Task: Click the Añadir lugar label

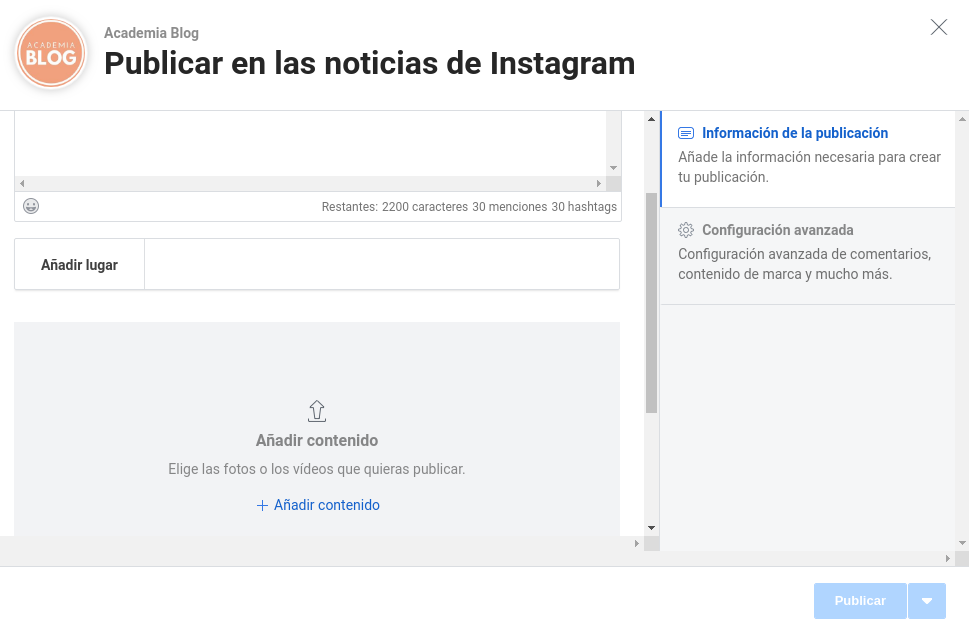Action: (79, 264)
